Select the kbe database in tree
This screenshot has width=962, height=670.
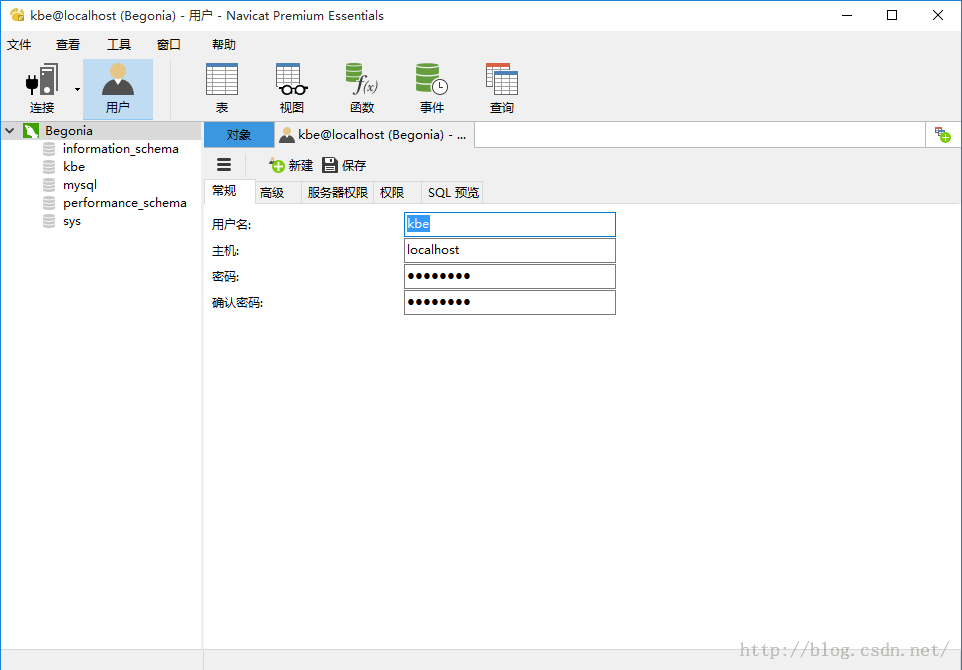point(74,167)
